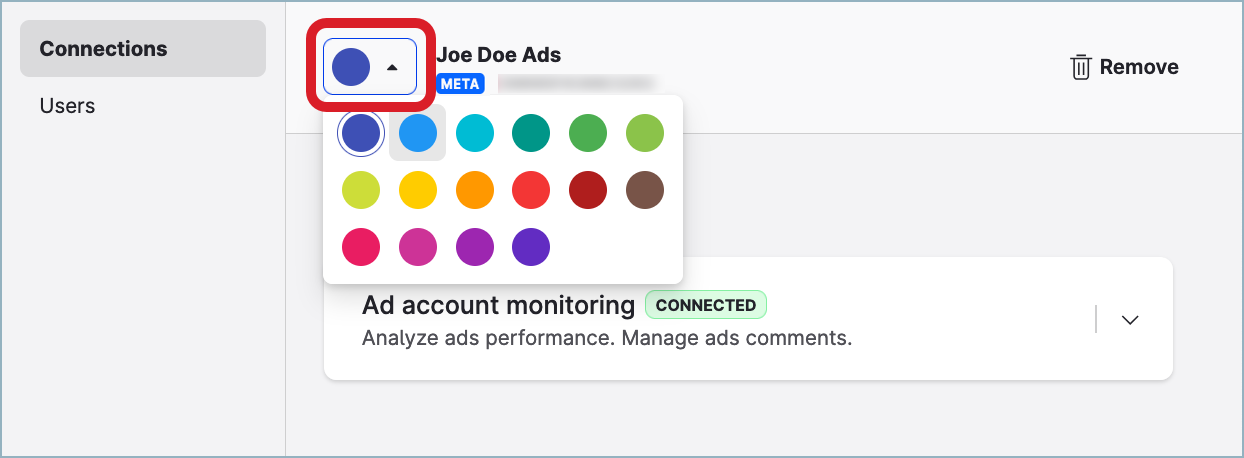Select the green color swatch

point(588,132)
